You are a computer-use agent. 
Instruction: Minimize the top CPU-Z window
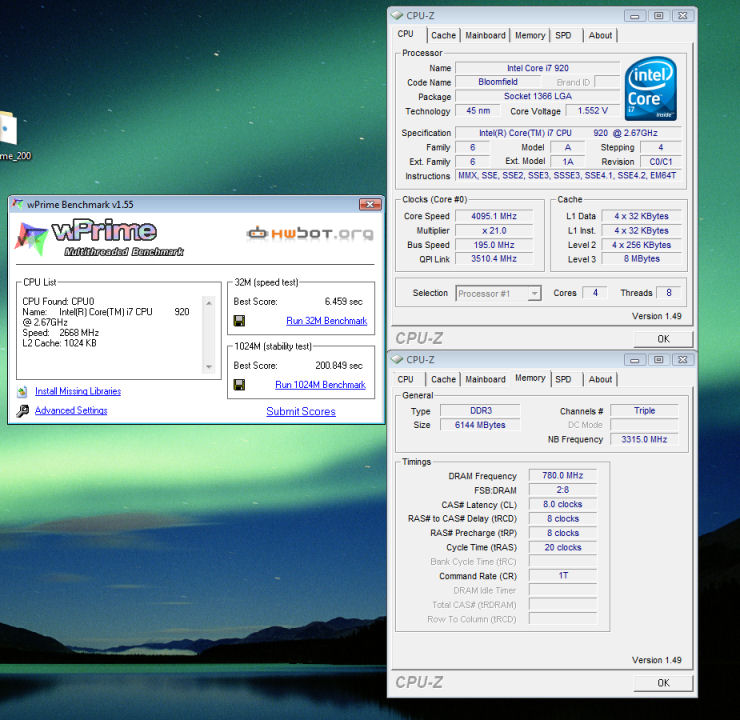coord(635,16)
